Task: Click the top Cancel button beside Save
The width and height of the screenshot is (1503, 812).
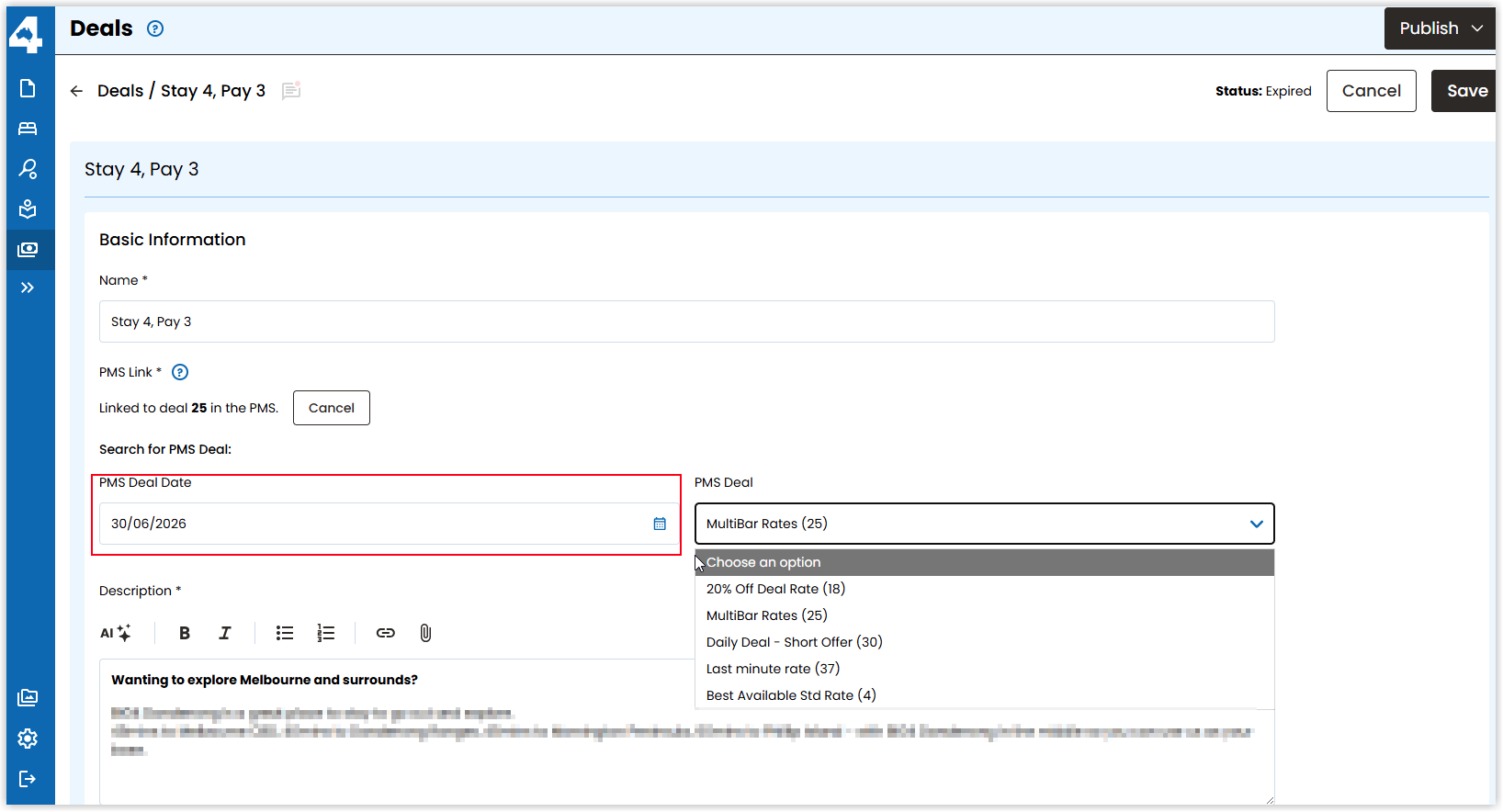Action: [1372, 91]
